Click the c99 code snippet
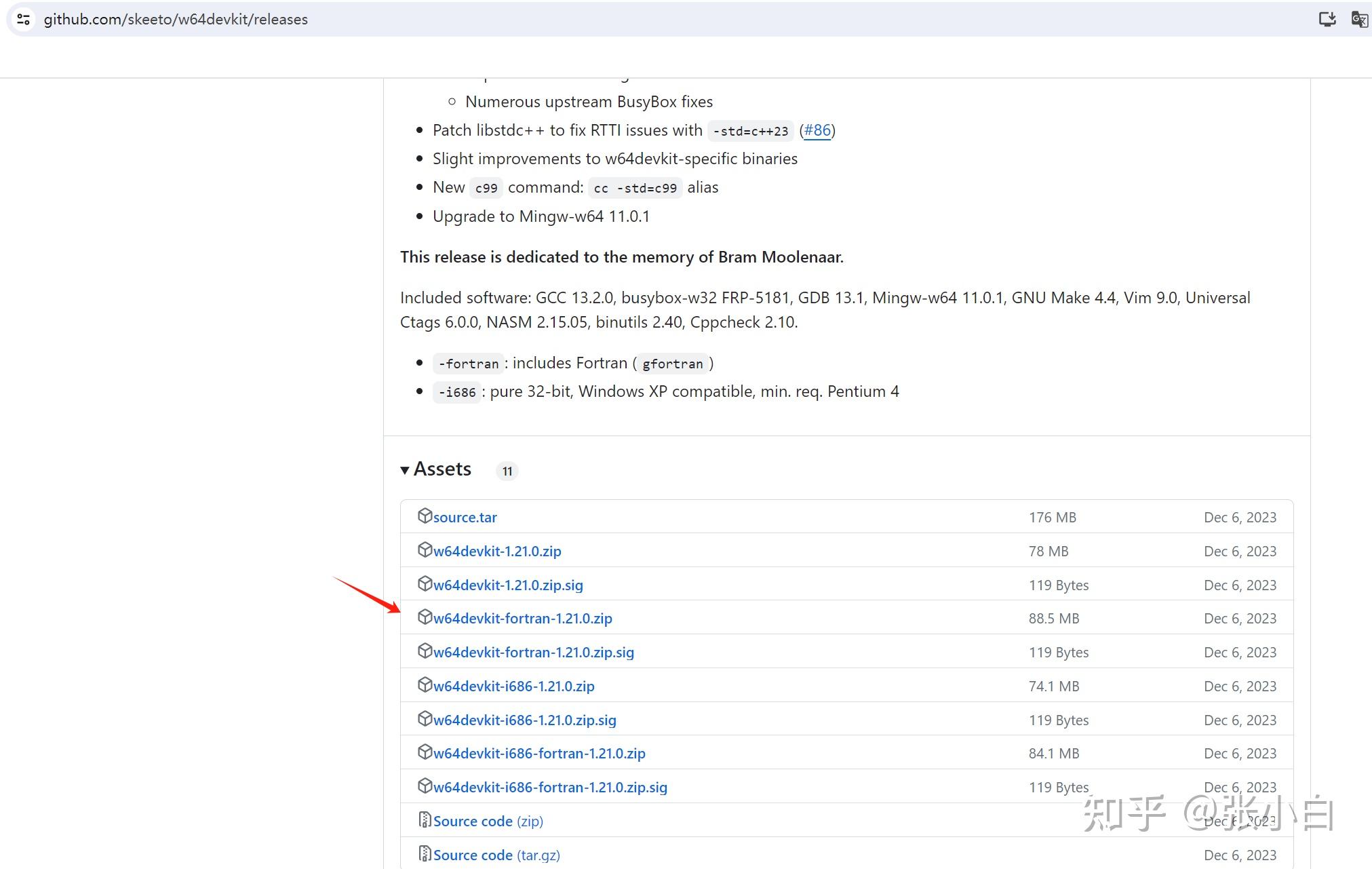The height and width of the screenshot is (869, 1372). [x=486, y=188]
